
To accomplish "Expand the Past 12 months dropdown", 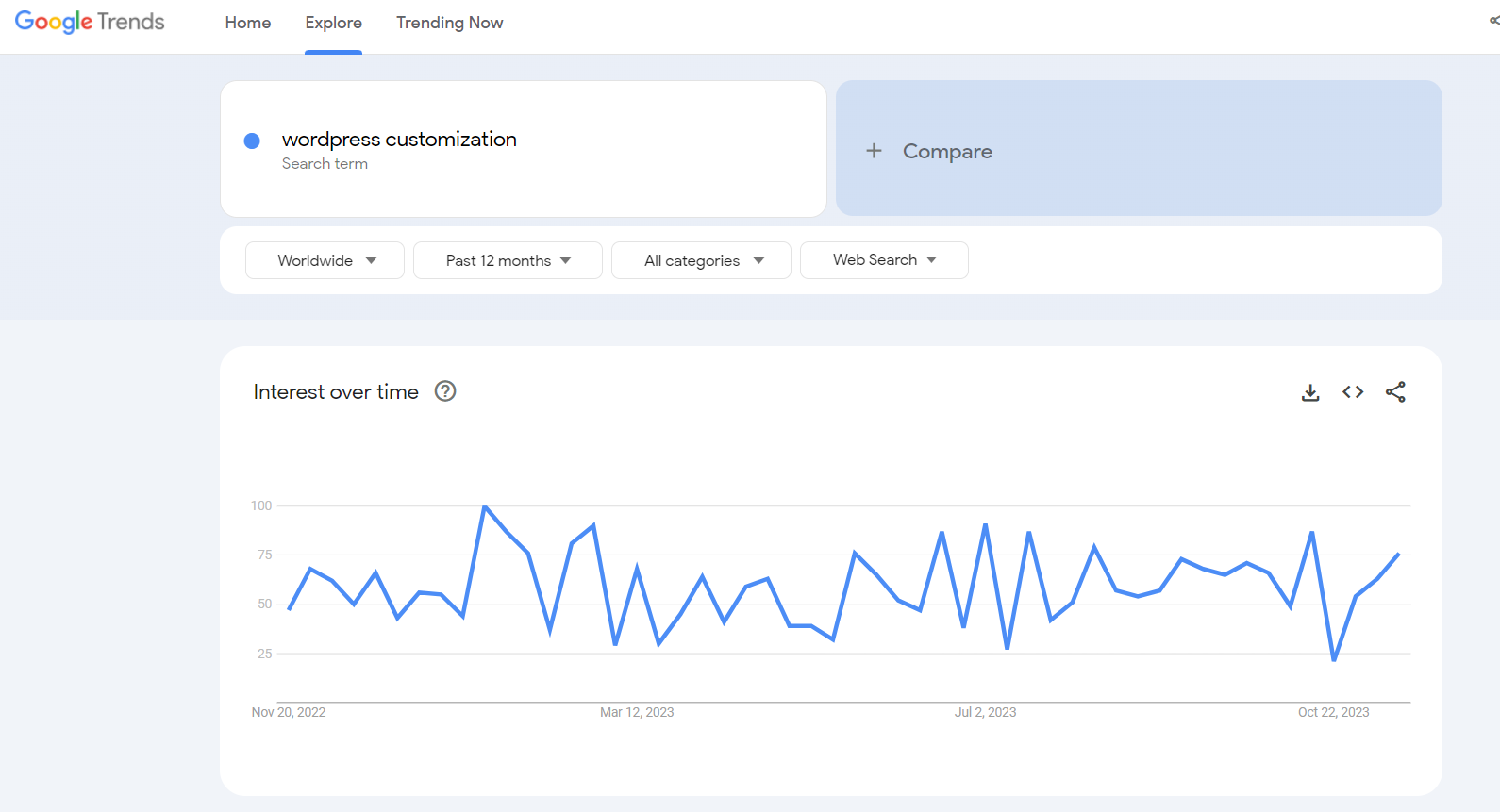I will pyautogui.click(x=508, y=260).
